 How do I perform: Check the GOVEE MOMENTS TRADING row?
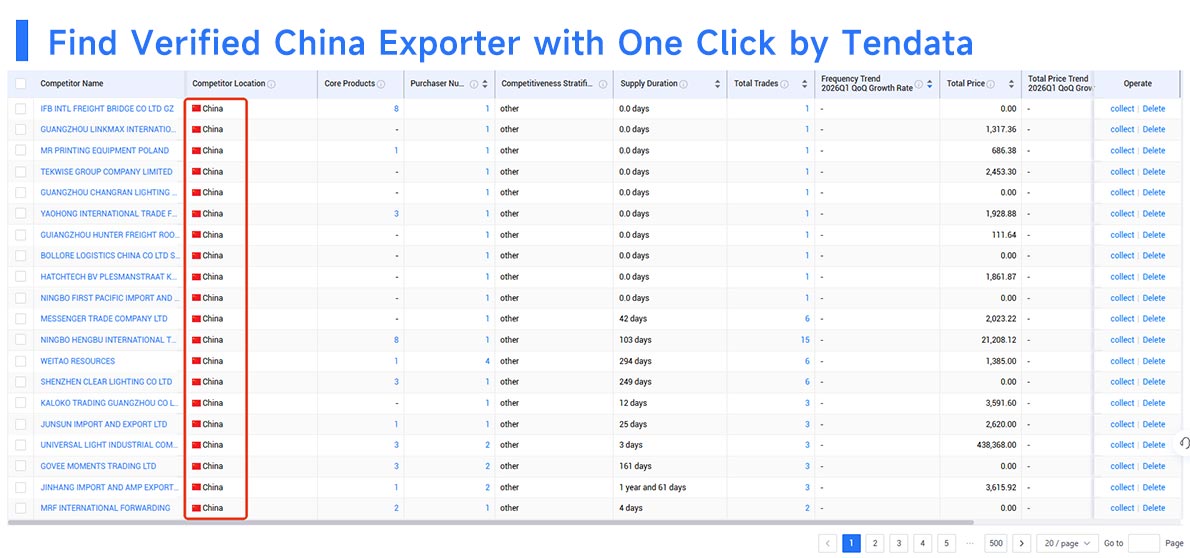coord(20,466)
